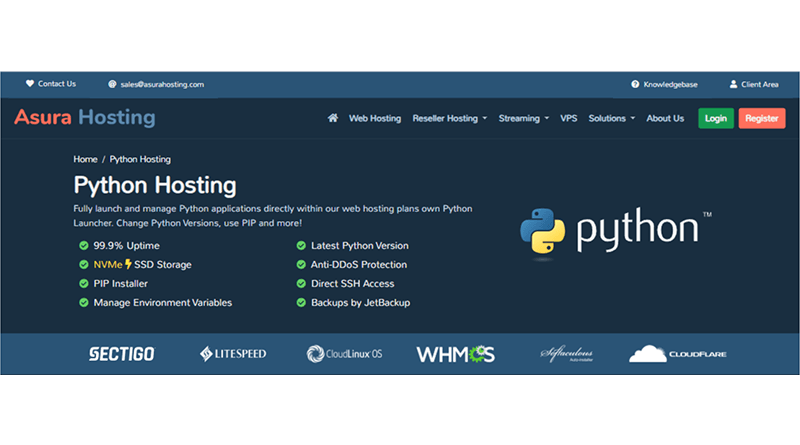Click the home icon in navigation bar

[x=333, y=118]
